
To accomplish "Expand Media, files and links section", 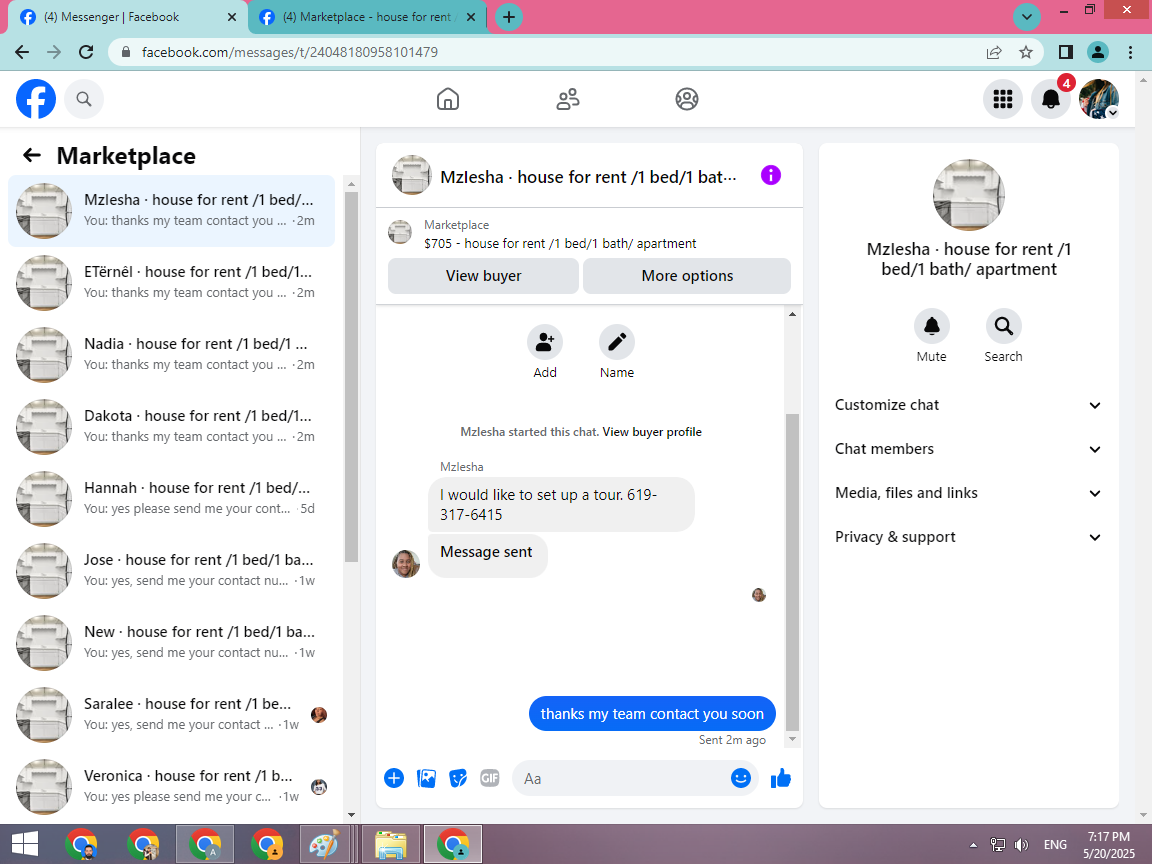I will 968,493.
